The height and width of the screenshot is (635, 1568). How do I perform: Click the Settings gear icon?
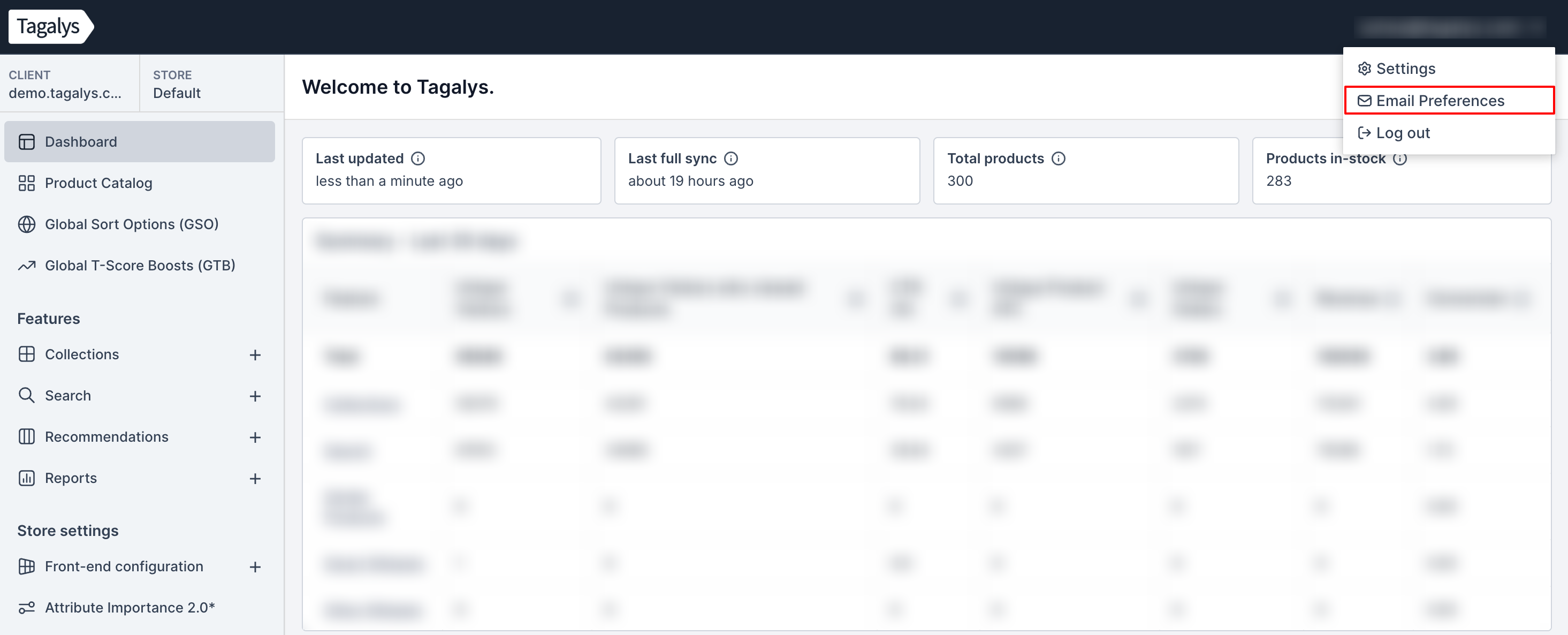point(1364,69)
